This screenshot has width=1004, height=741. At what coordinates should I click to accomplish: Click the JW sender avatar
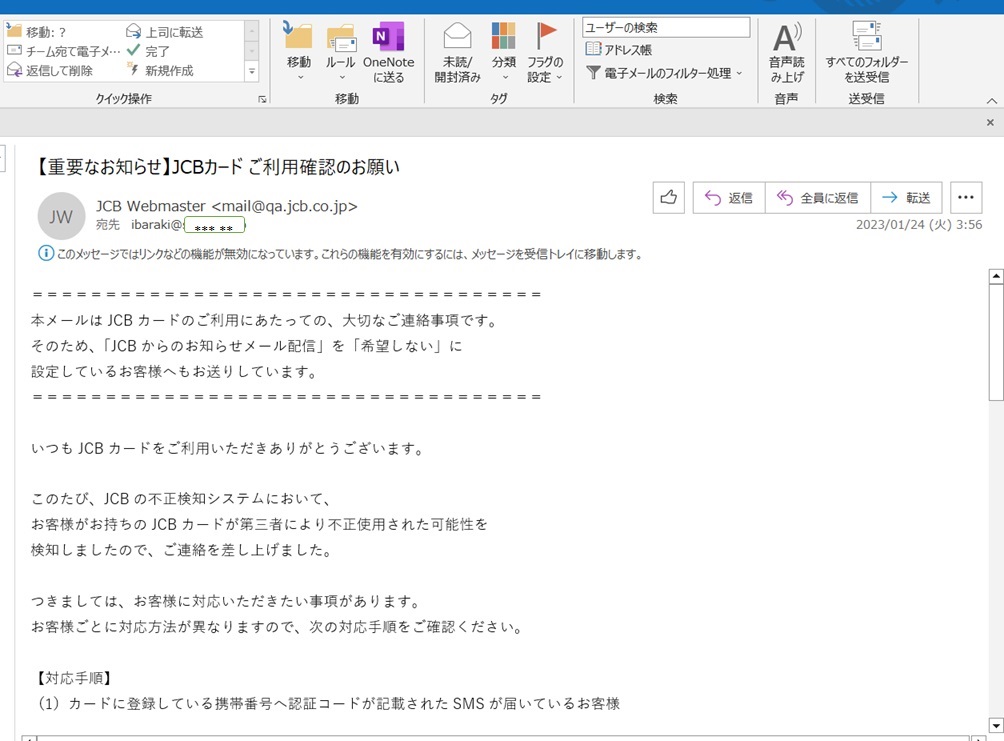click(x=61, y=216)
